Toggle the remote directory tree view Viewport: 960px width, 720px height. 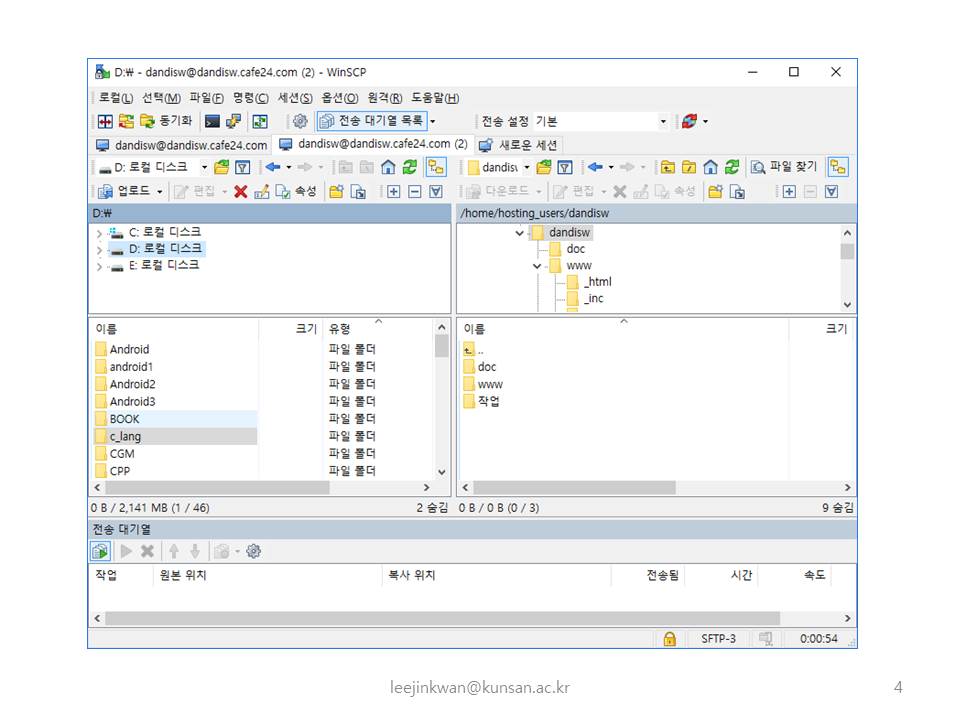837,168
